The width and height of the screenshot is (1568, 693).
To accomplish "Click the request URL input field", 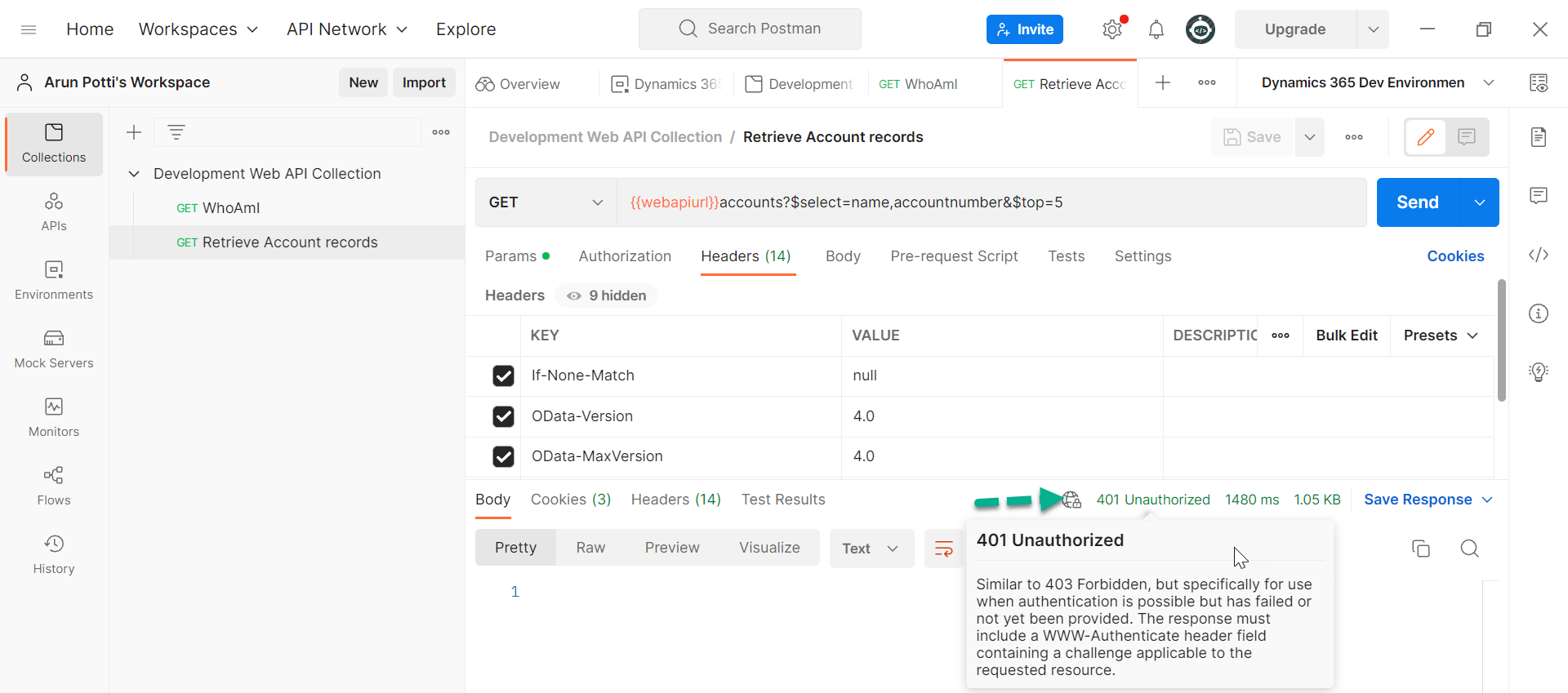I will click(991, 202).
